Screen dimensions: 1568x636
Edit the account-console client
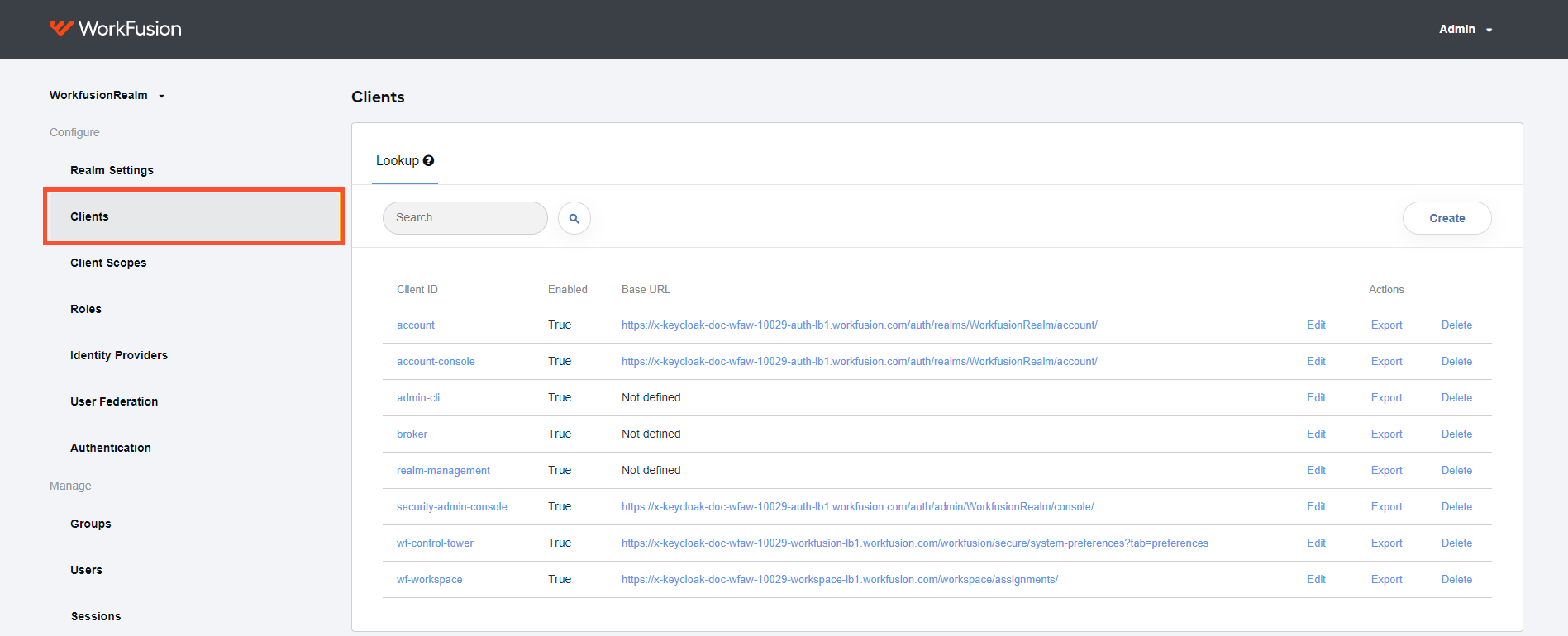(1317, 361)
